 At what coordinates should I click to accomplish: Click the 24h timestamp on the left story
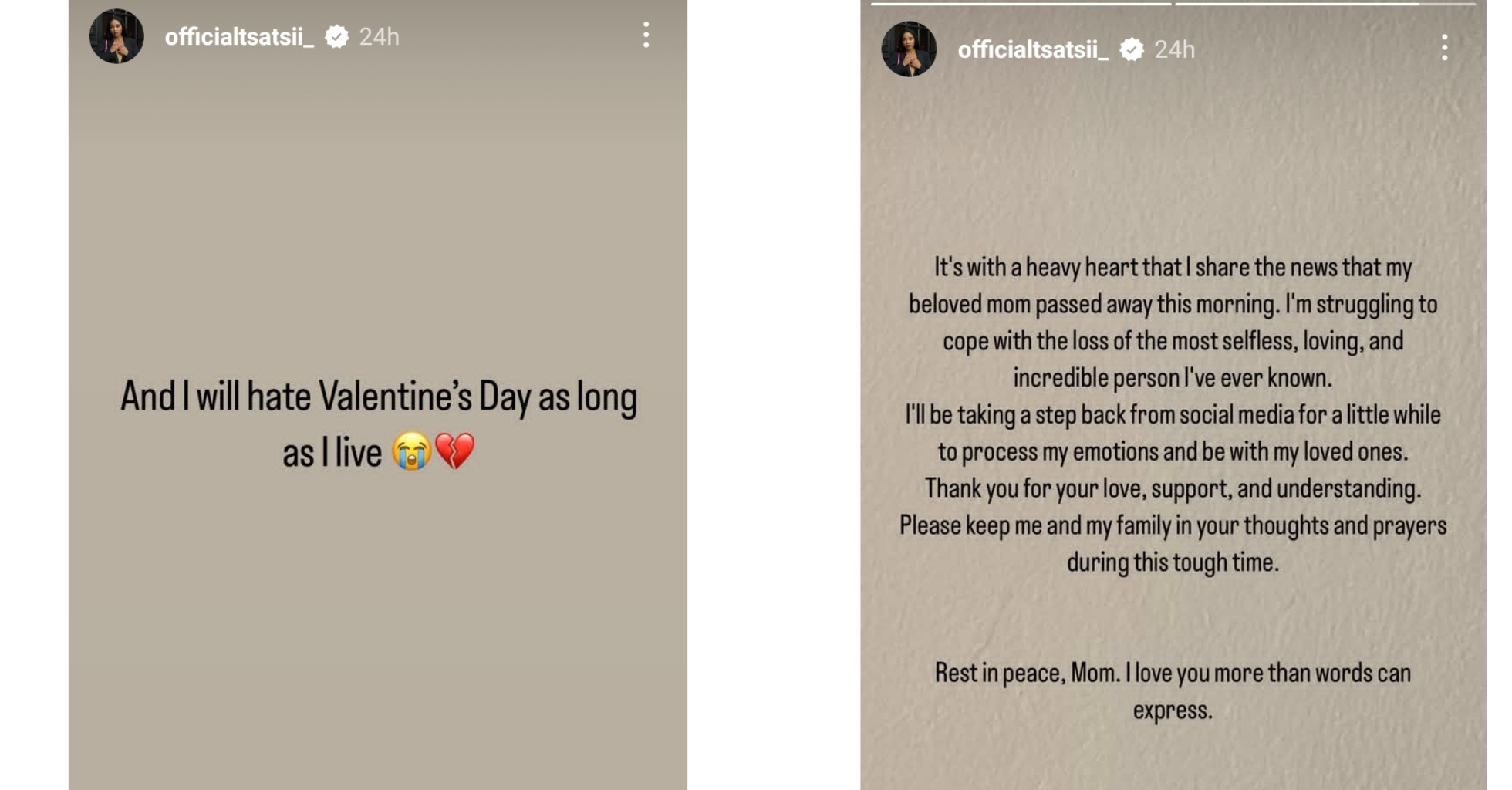click(380, 36)
